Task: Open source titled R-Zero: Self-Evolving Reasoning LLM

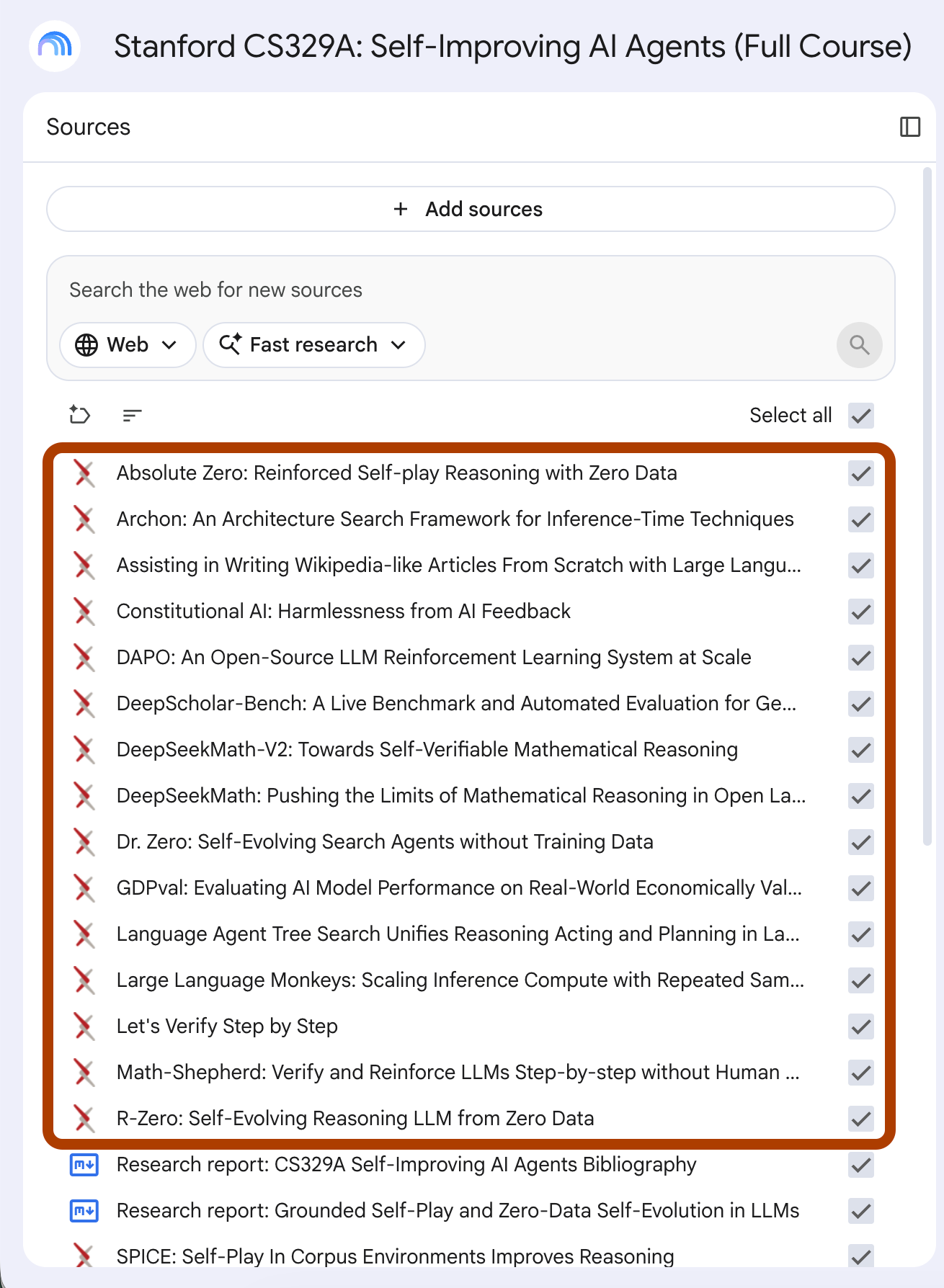Action: click(x=355, y=1119)
